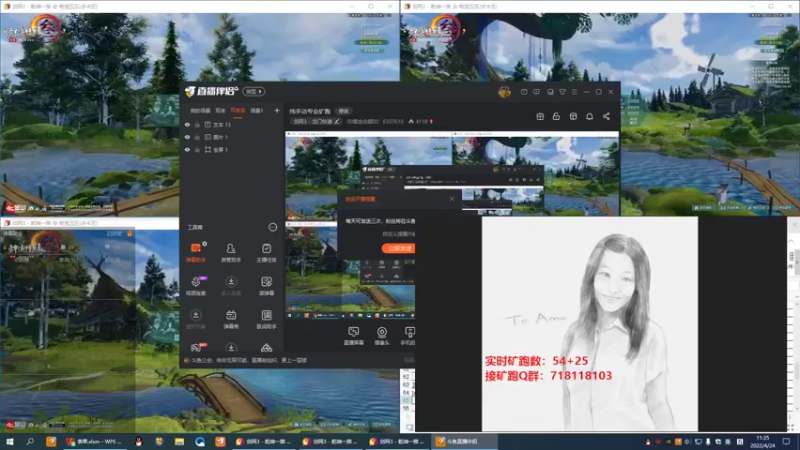Click the pencil sketch portrait in the preview
Screen dimensions: 800x450
click(590, 323)
